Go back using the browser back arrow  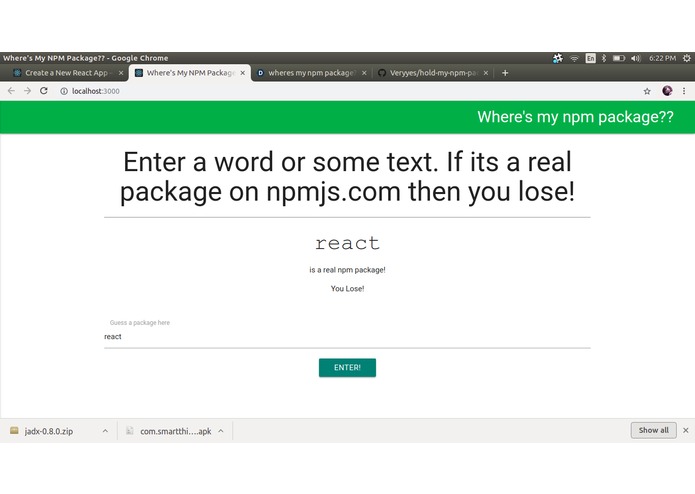pyautogui.click(x=12, y=91)
